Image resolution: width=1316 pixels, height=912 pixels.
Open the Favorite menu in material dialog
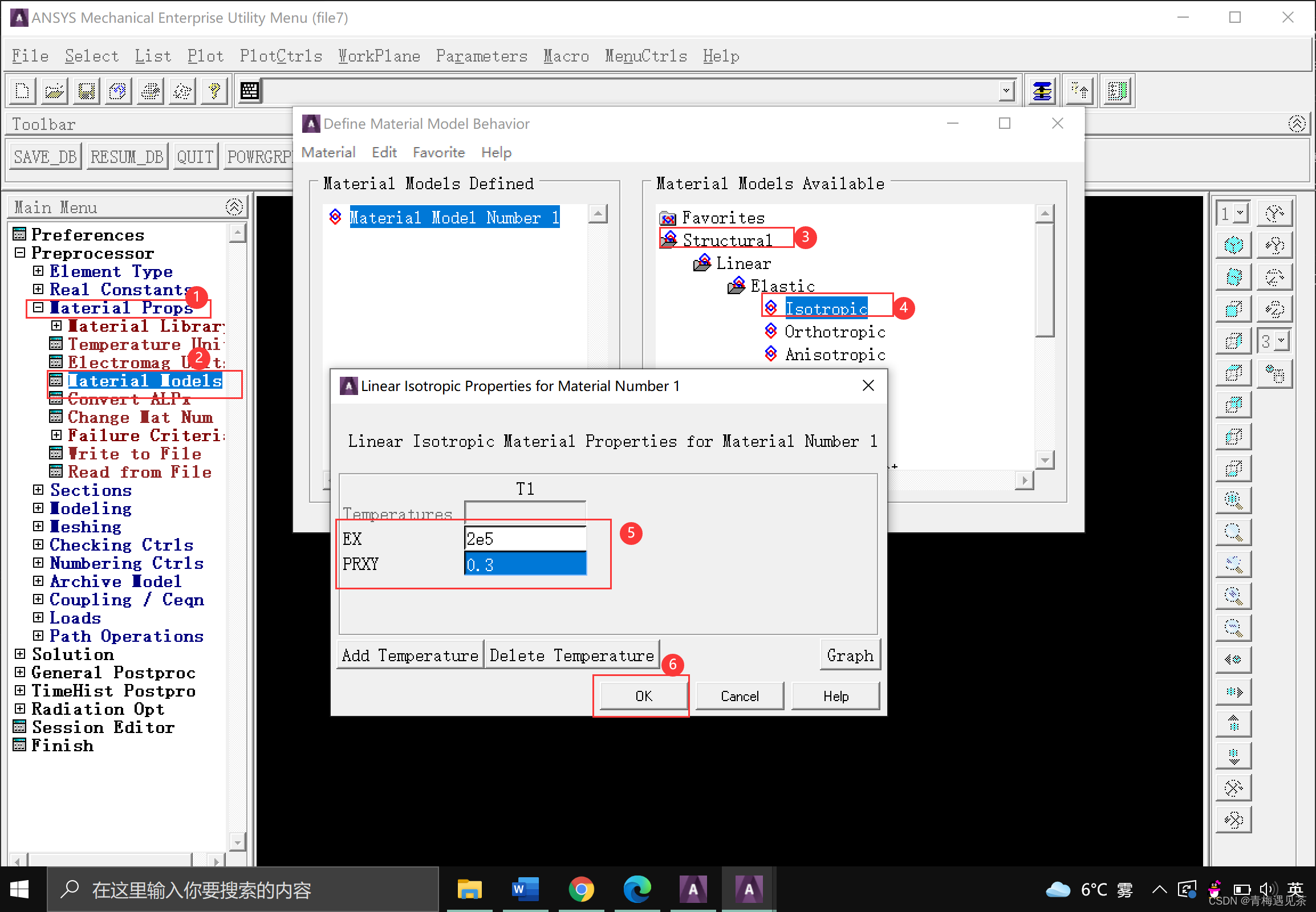438,153
